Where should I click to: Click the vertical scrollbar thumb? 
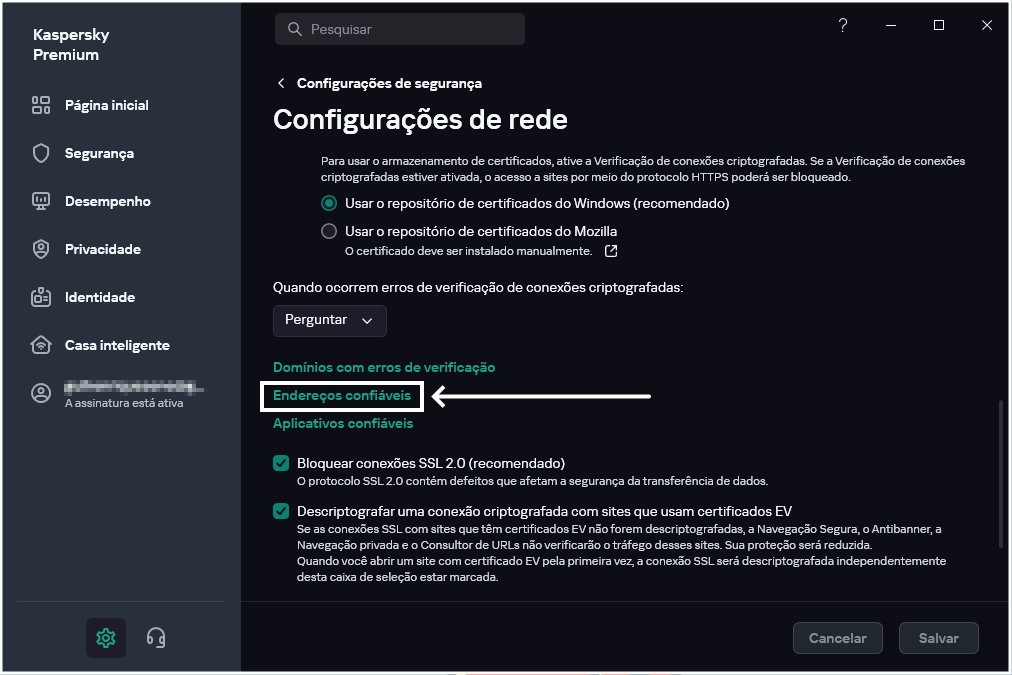[x=1001, y=473]
